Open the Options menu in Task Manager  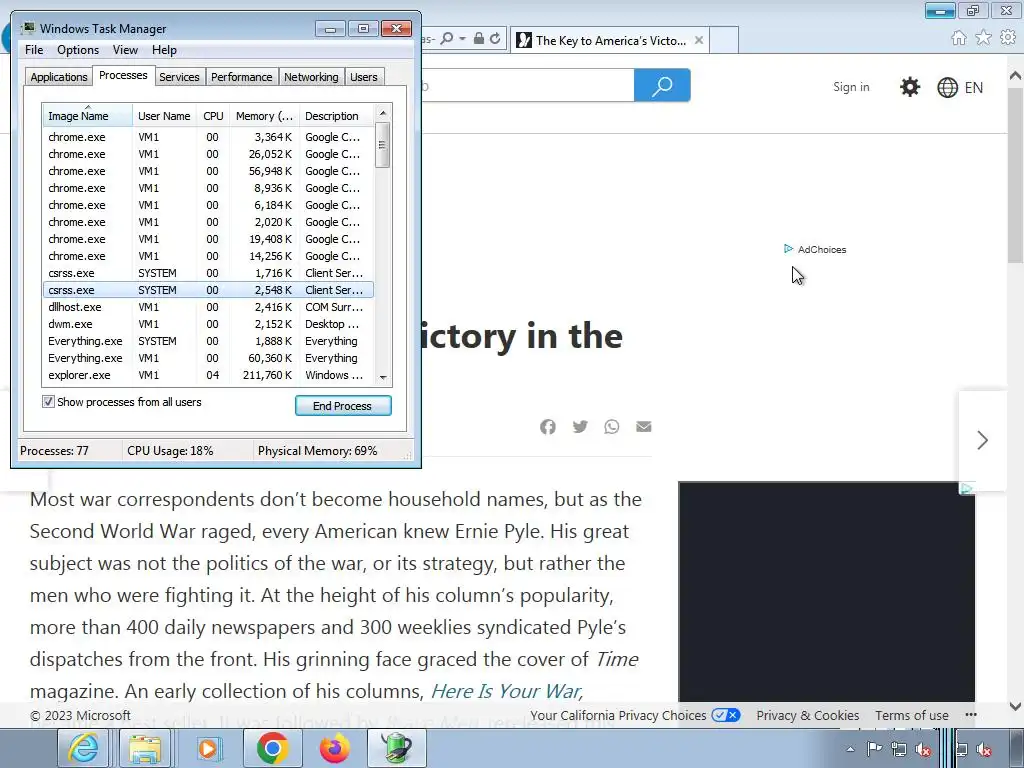click(78, 50)
